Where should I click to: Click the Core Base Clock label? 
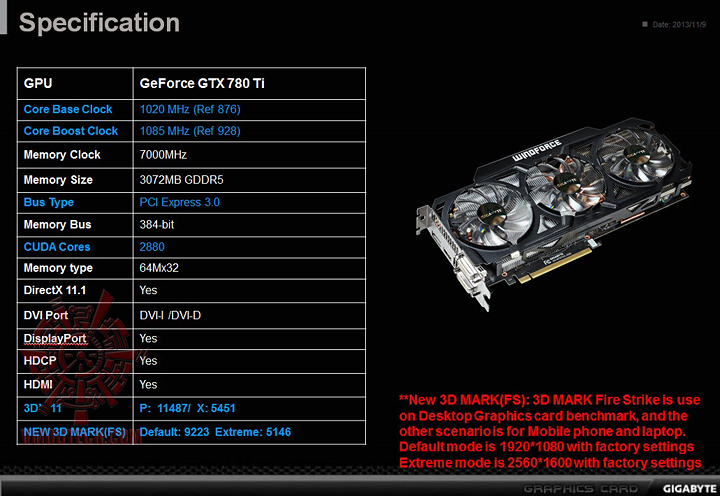[68, 109]
